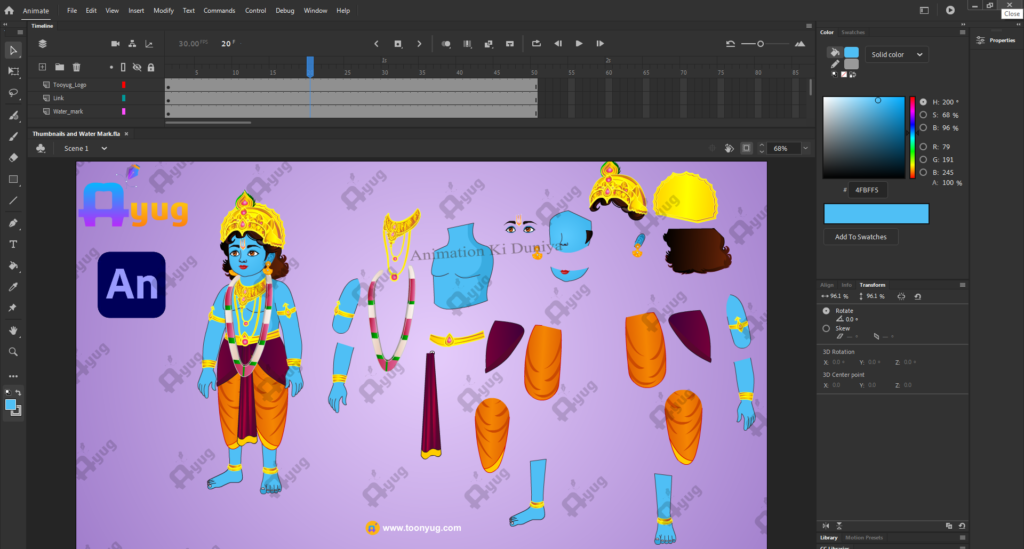Open the Solid color type dropdown
1024x549 pixels.
coord(896,55)
